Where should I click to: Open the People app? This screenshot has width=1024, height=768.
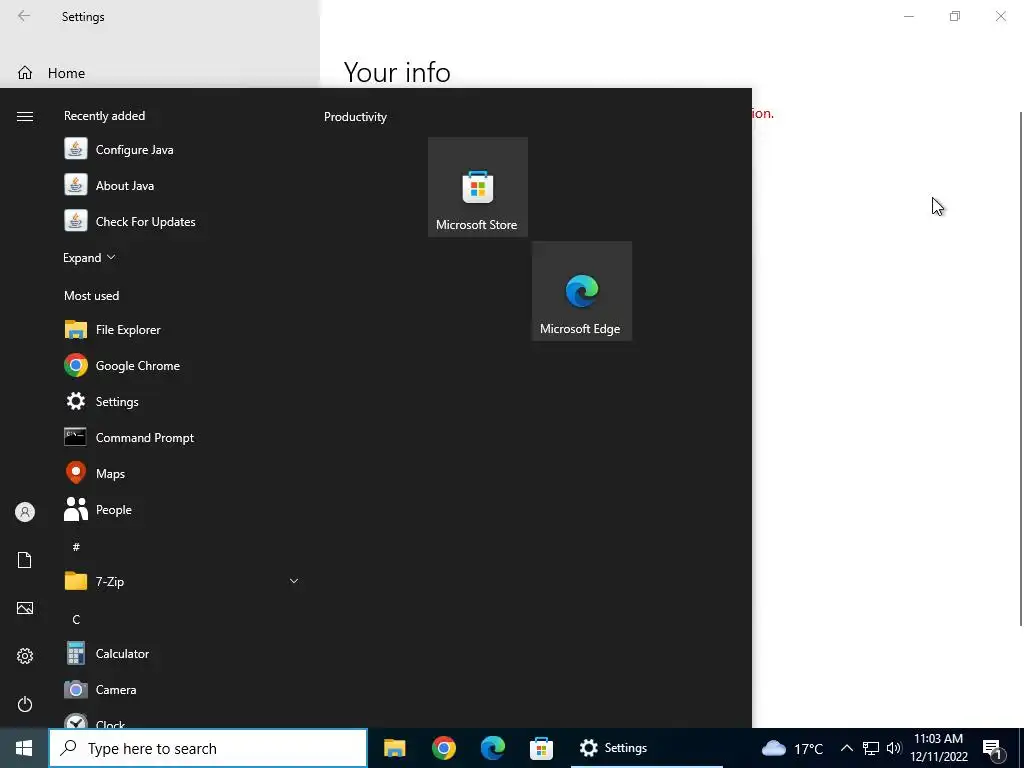click(x=183, y=509)
